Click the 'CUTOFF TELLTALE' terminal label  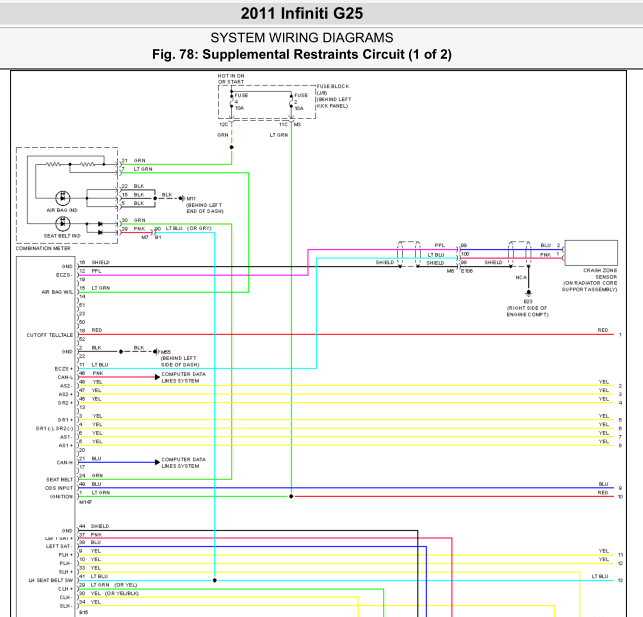pyautogui.click(x=50, y=335)
